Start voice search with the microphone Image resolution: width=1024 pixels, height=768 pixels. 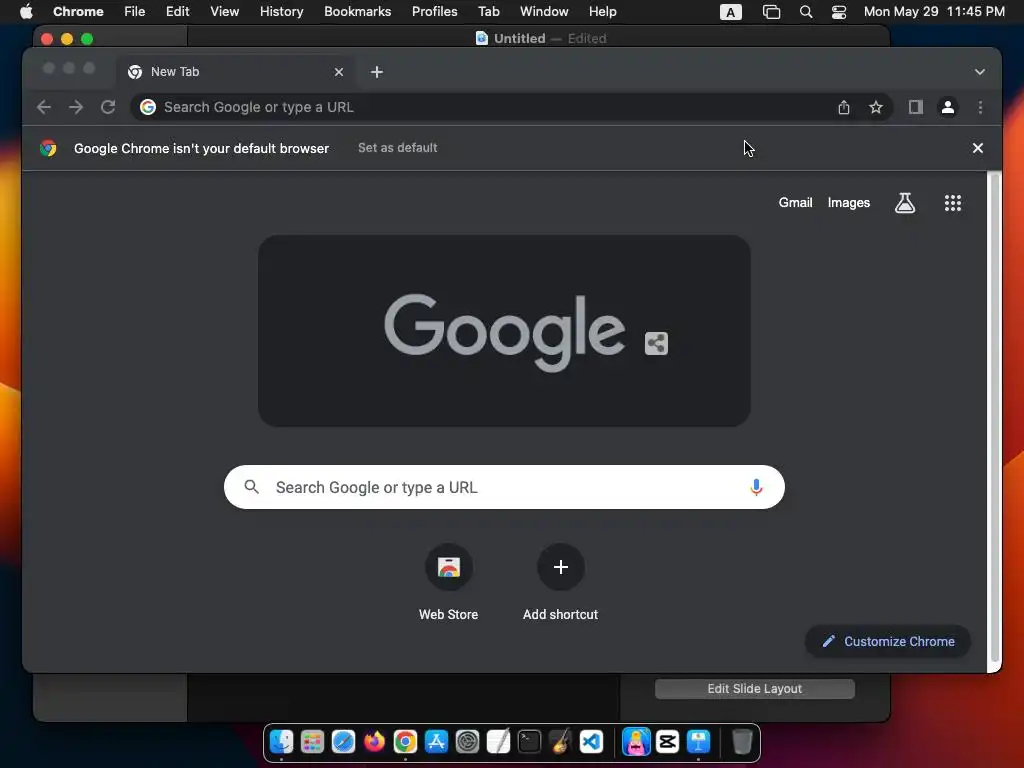tap(756, 487)
